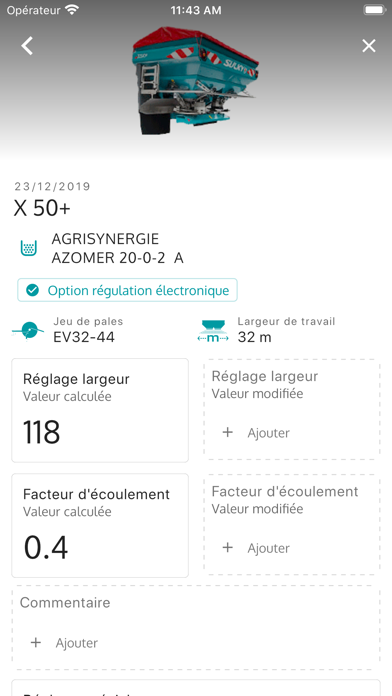Tap the Jeu de pales vane icon

28,331
